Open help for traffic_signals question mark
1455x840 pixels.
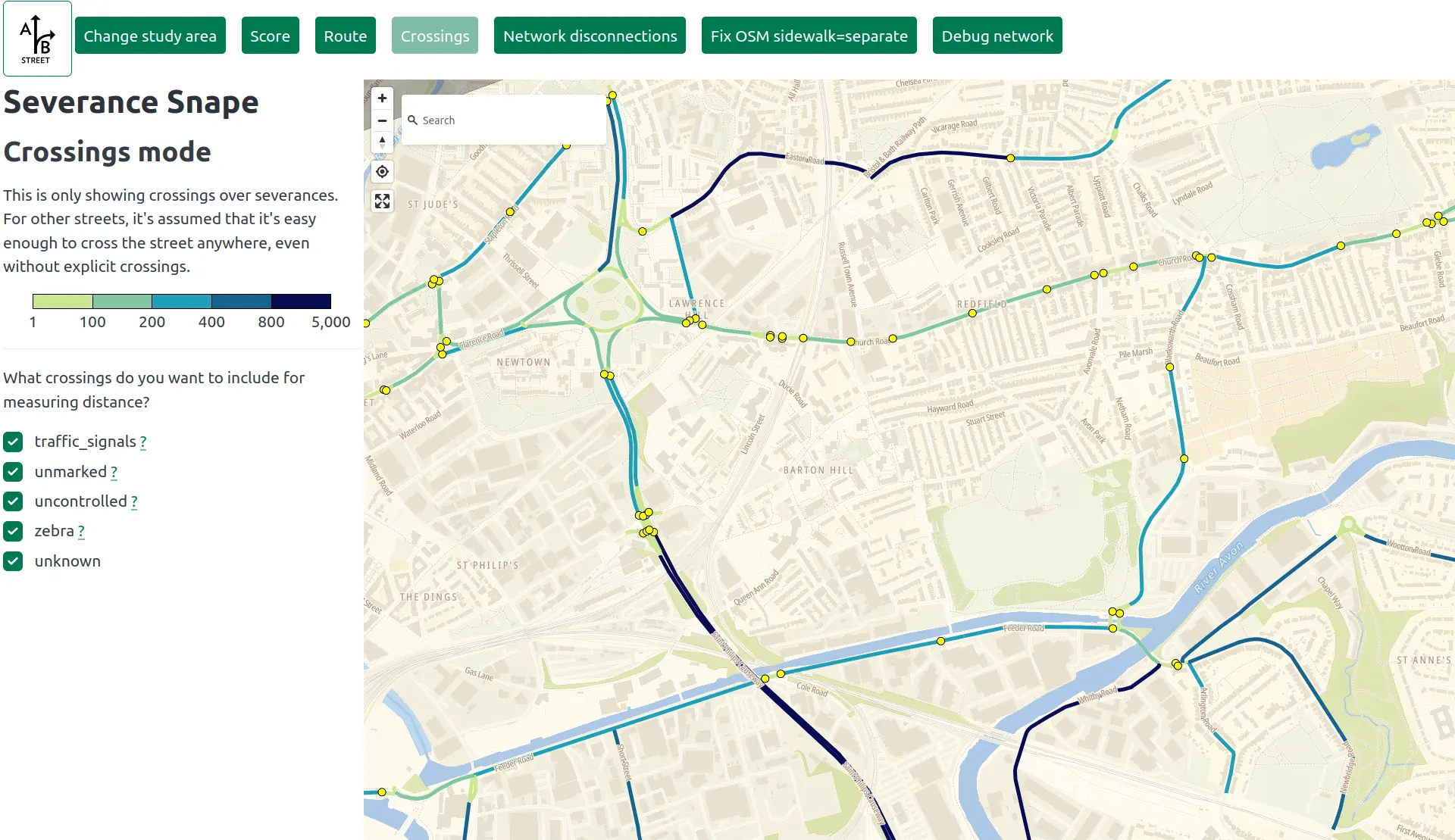pos(143,442)
